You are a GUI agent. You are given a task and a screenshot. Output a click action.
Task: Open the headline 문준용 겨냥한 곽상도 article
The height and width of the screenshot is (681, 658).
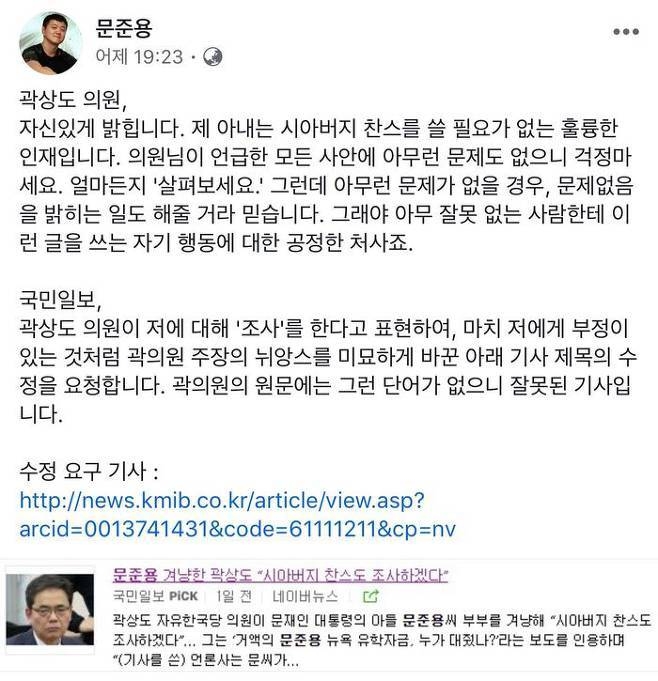pos(280,575)
